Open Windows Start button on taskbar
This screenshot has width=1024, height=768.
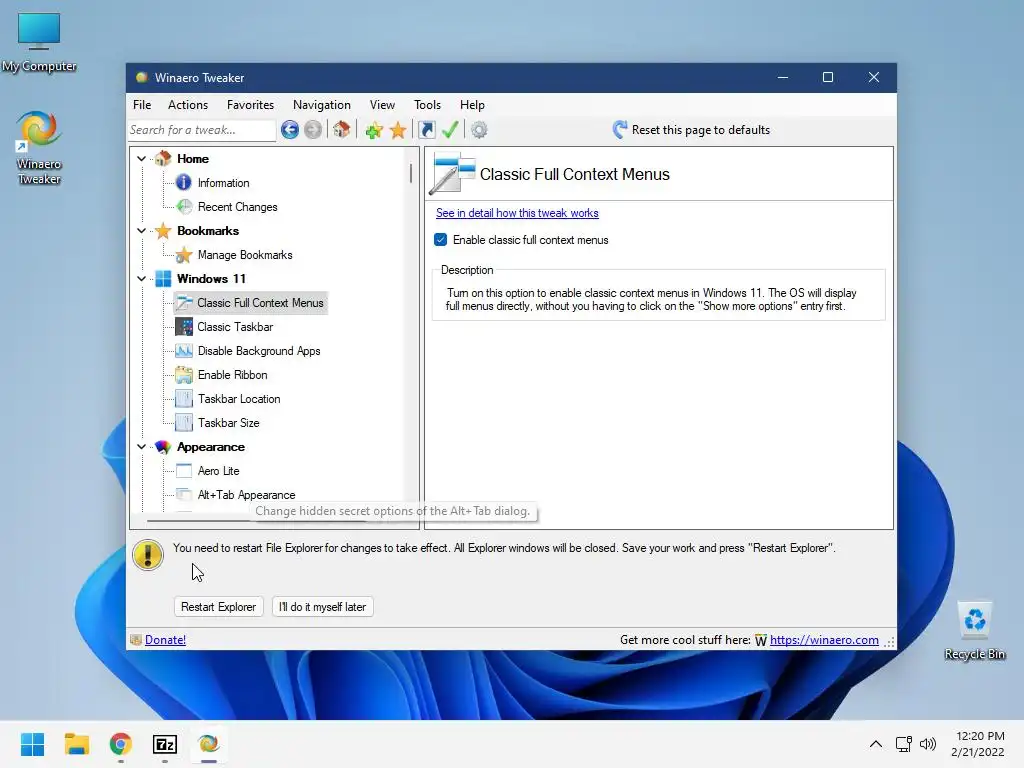[32, 744]
